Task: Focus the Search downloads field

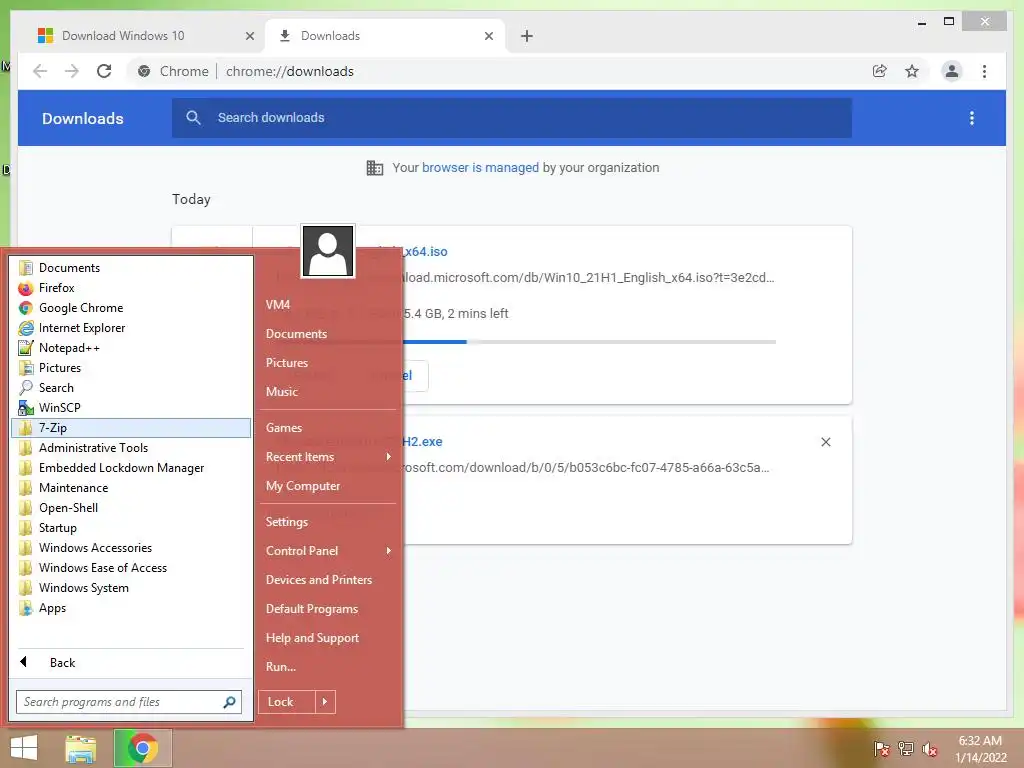Action: tap(512, 118)
